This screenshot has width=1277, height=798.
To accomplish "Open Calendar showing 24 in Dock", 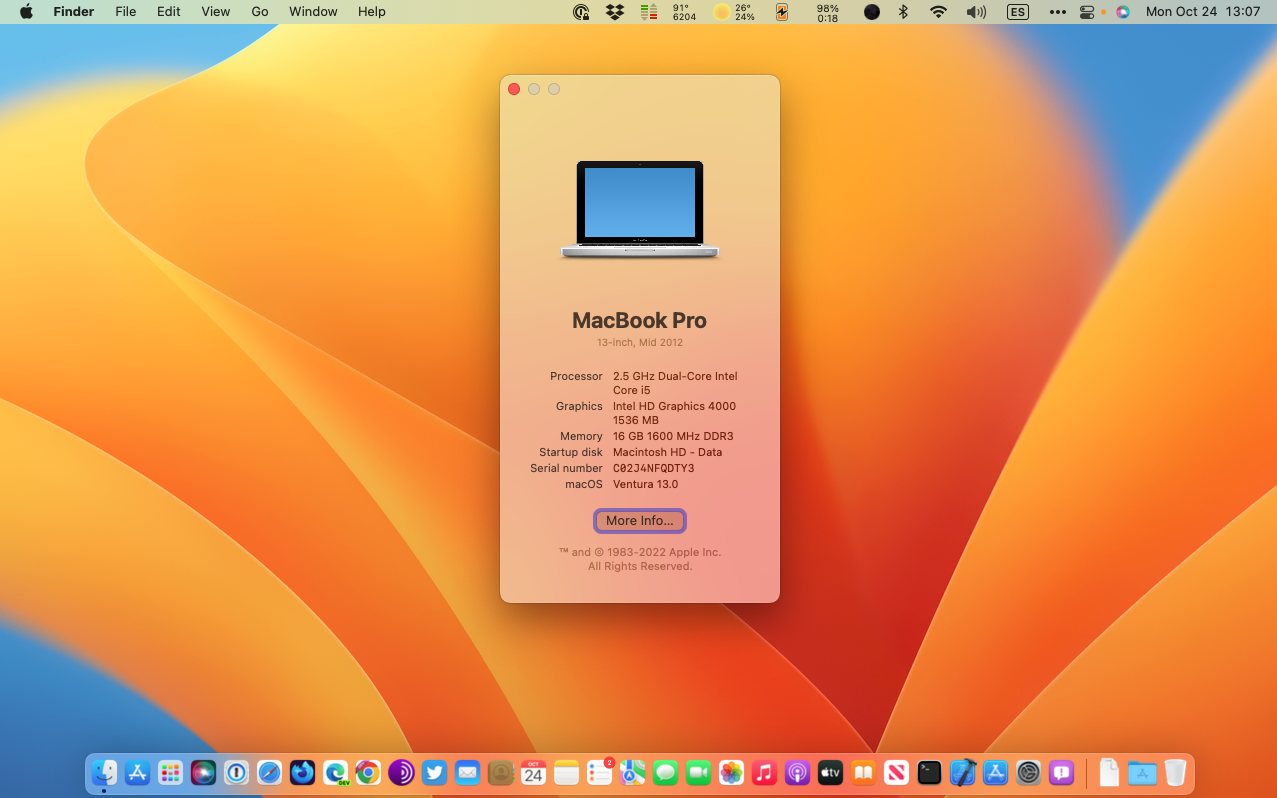I will 533,772.
